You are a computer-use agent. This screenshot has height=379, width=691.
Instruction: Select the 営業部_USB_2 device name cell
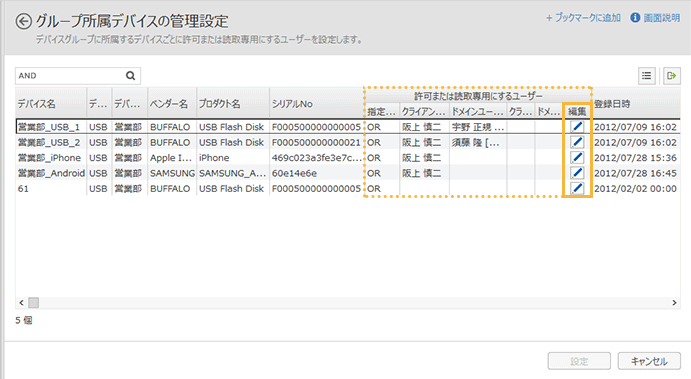point(51,142)
